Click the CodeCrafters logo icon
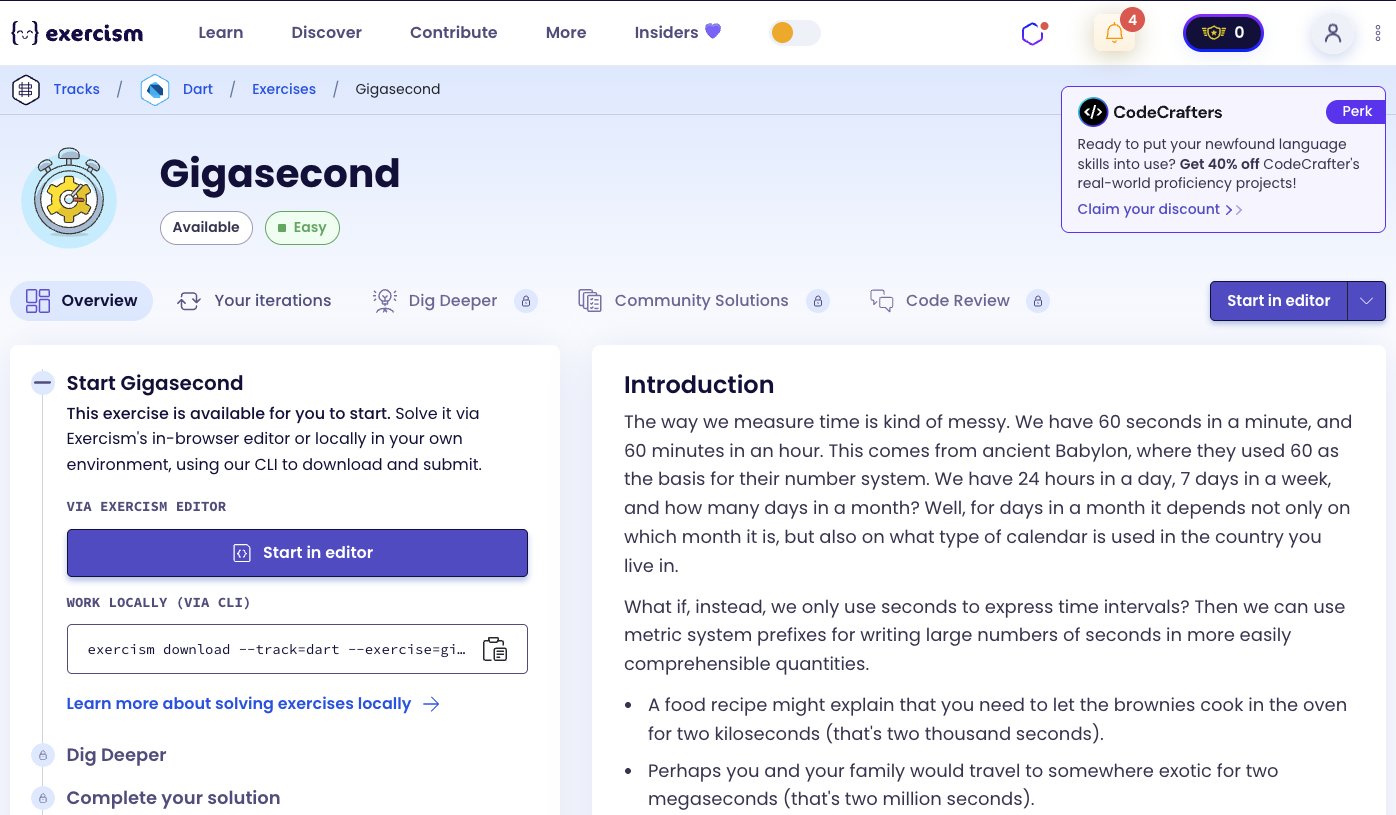This screenshot has width=1396, height=815. click(x=1094, y=111)
